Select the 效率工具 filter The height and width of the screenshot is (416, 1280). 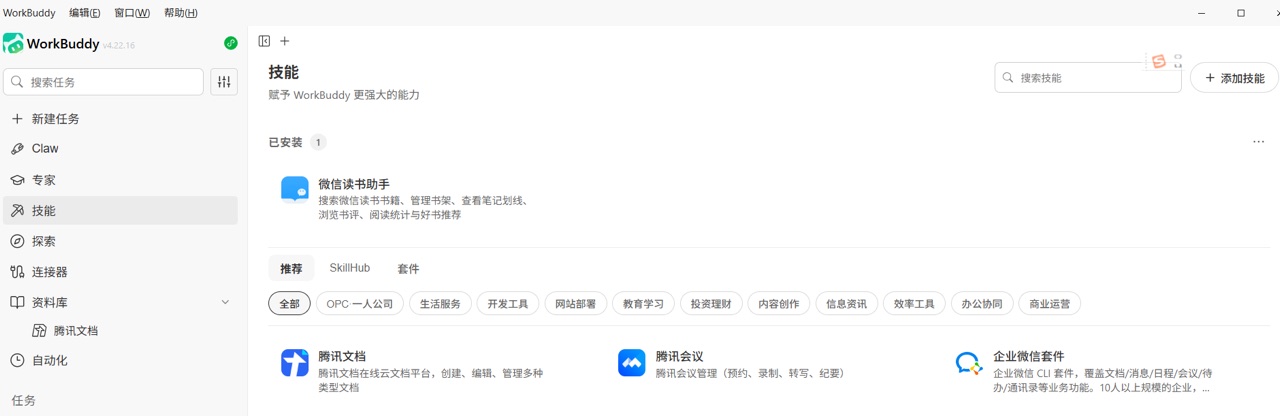[915, 304]
